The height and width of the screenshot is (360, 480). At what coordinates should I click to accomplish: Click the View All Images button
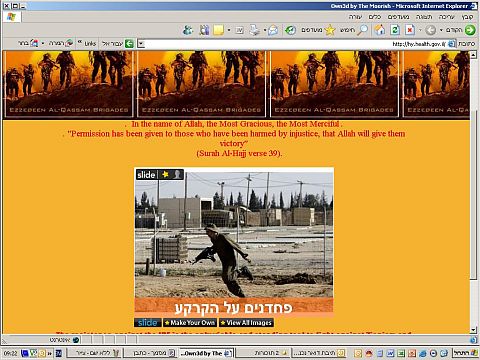point(246,322)
